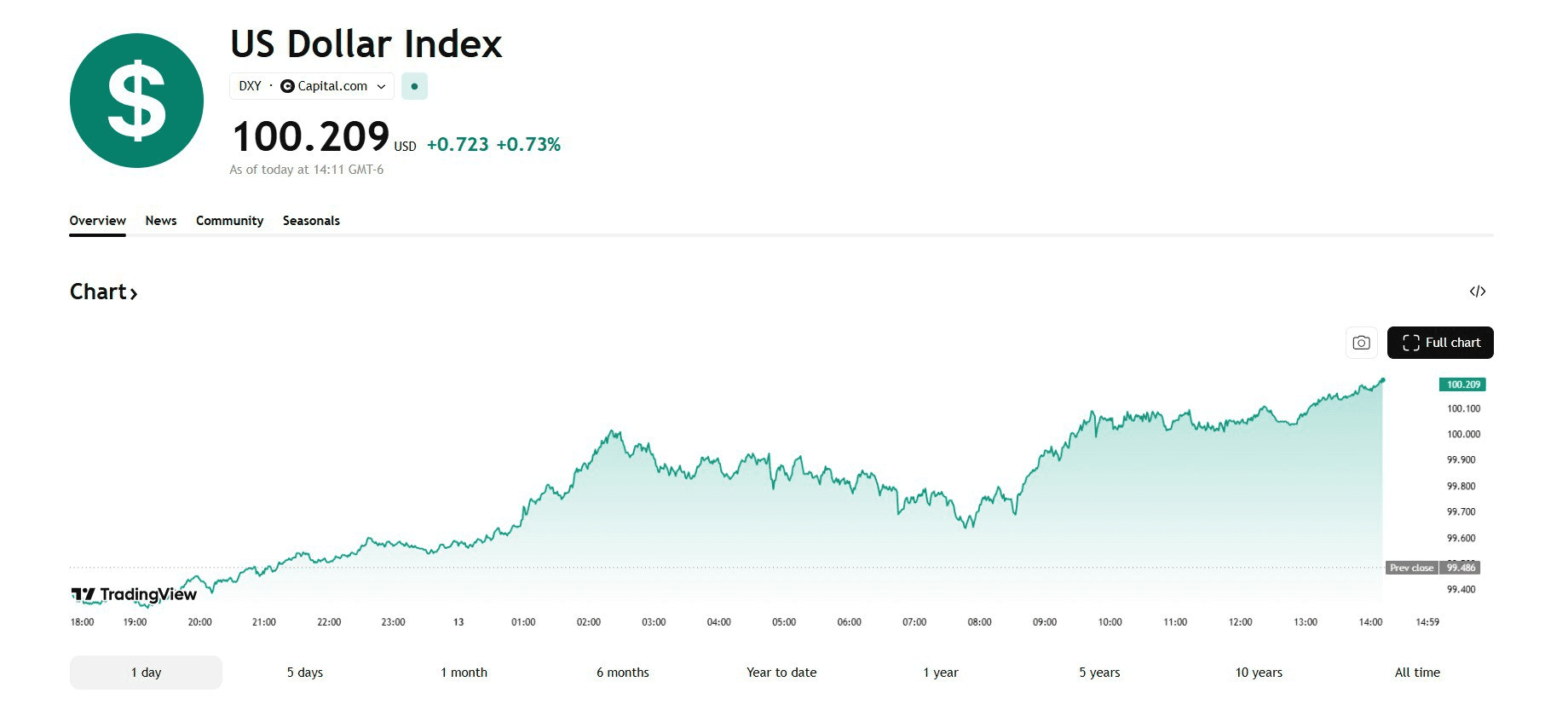The height and width of the screenshot is (722, 1568).
Task: Select the All time range
Action: pyautogui.click(x=1417, y=673)
